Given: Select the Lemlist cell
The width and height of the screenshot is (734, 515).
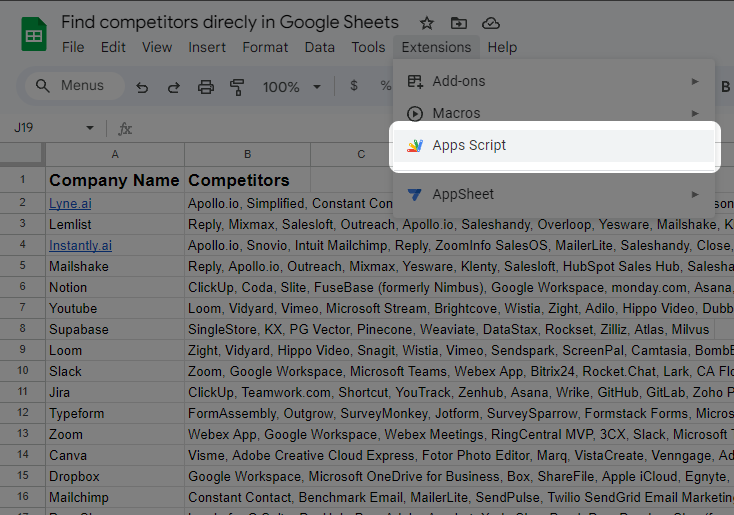Looking at the screenshot, I should pyautogui.click(x=115, y=224).
